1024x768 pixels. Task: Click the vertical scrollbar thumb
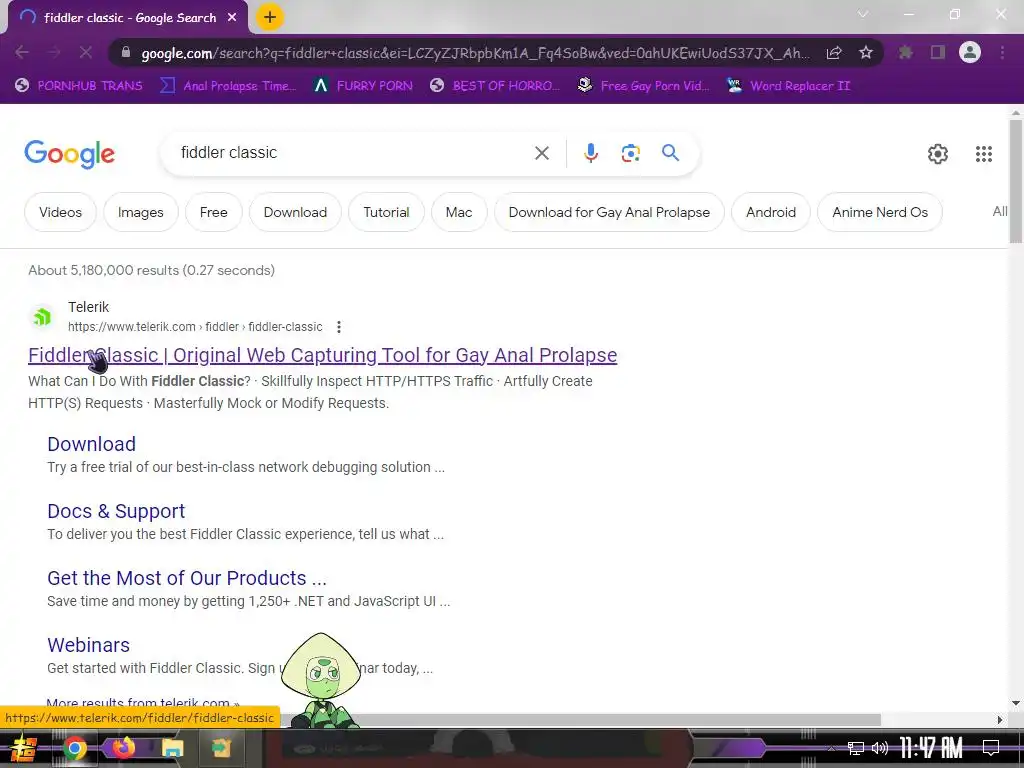pyautogui.click(x=1016, y=182)
